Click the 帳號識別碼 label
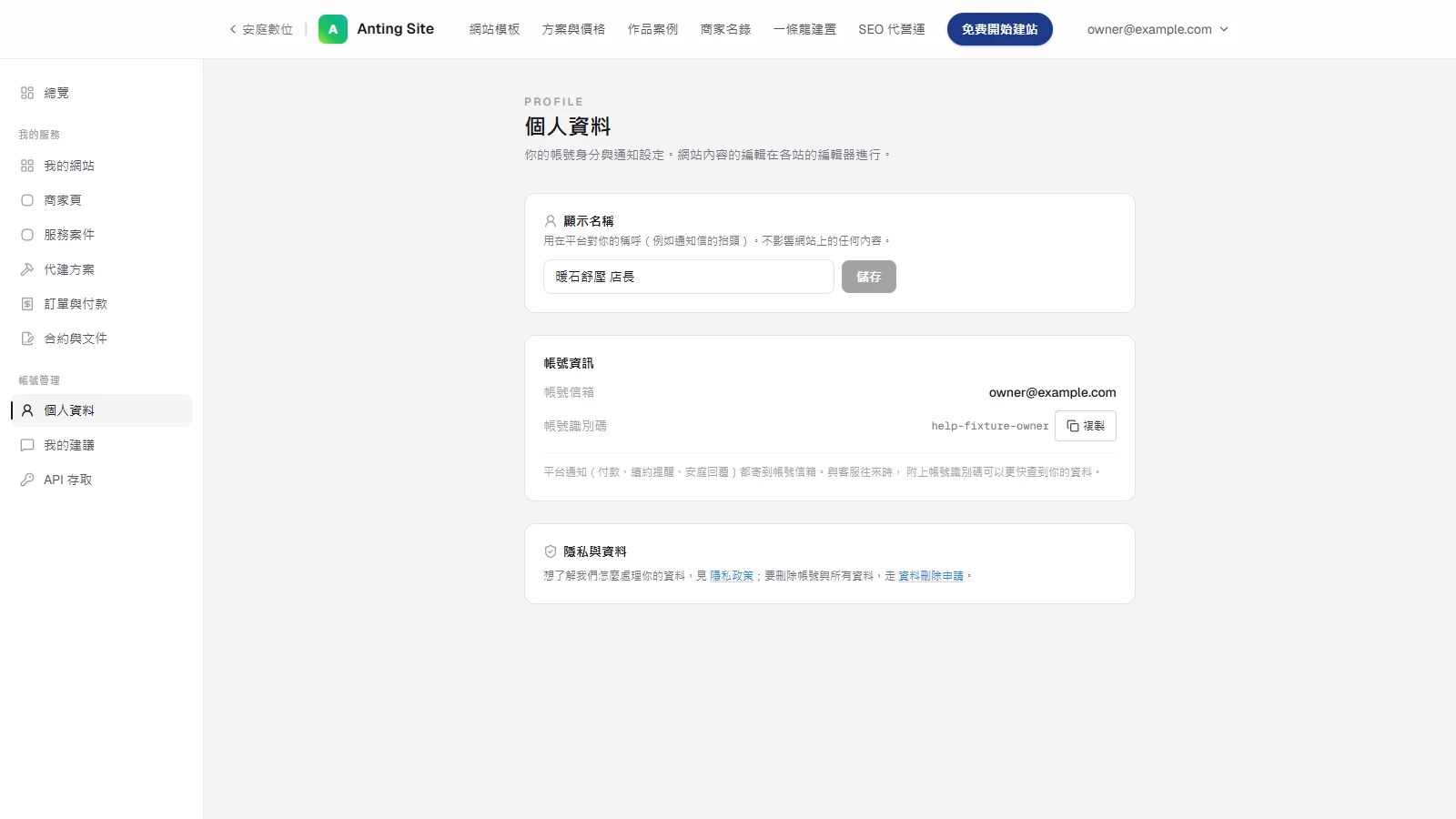The height and width of the screenshot is (819, 1456). [575, 426]
